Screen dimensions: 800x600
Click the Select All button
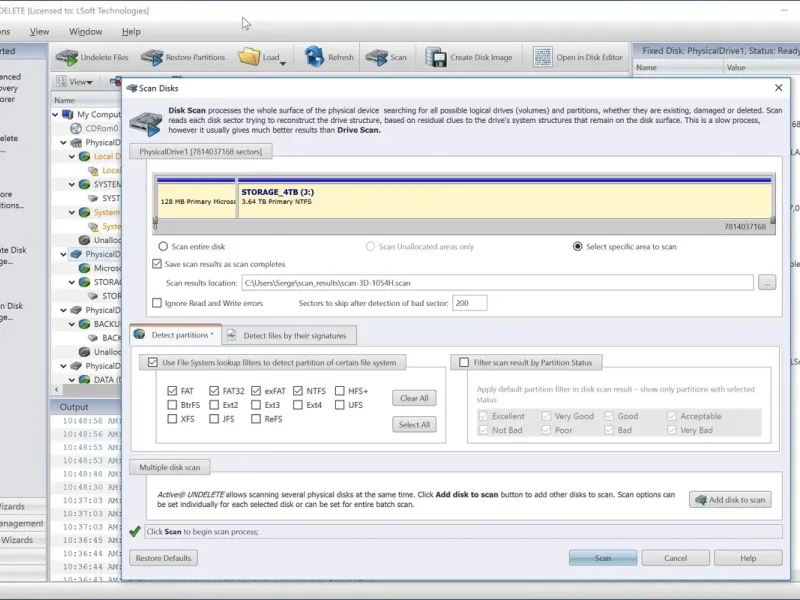click(x=414, y=424)
